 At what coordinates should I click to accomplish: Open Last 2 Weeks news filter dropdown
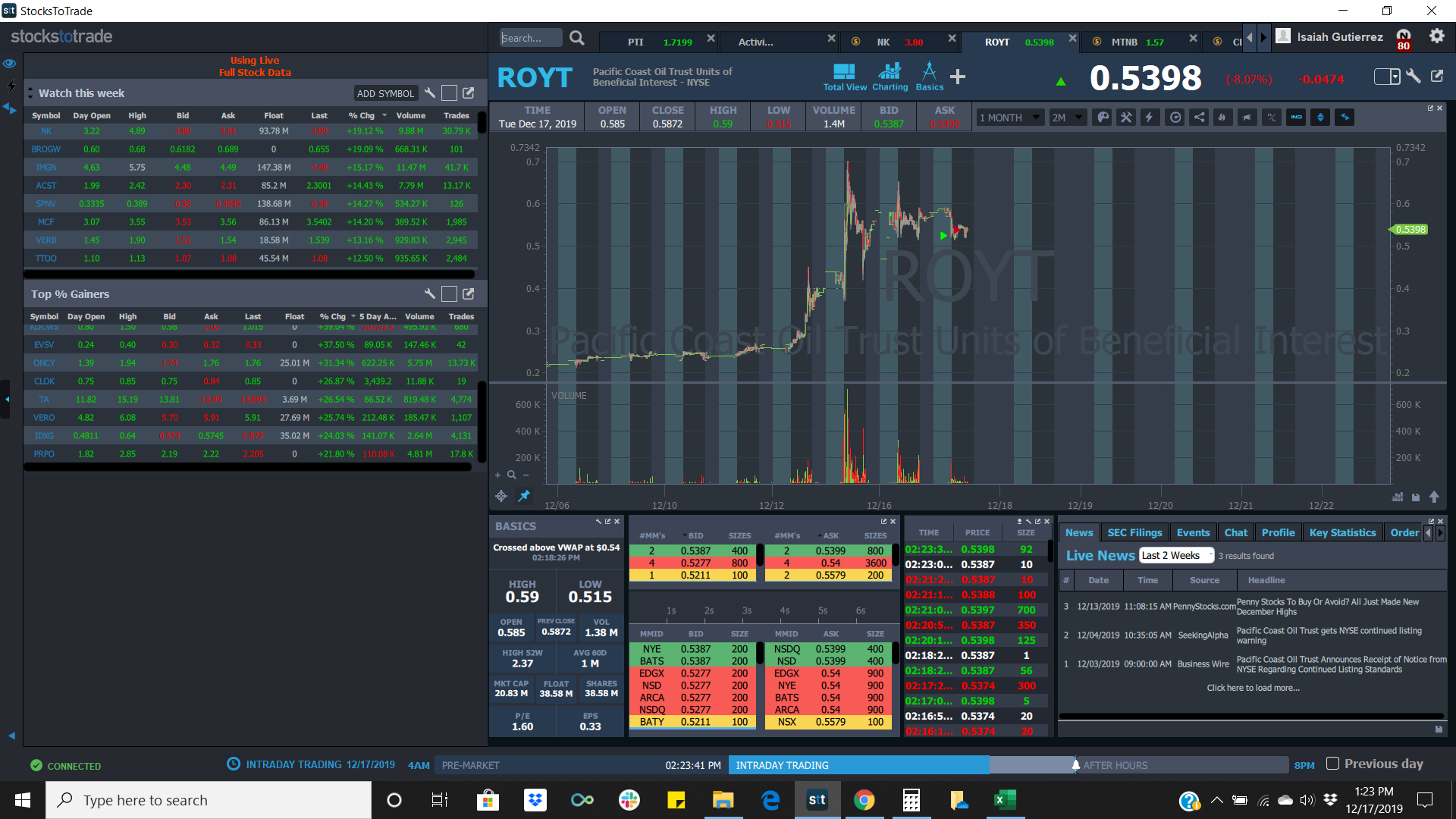click(x=1176, y=556)
